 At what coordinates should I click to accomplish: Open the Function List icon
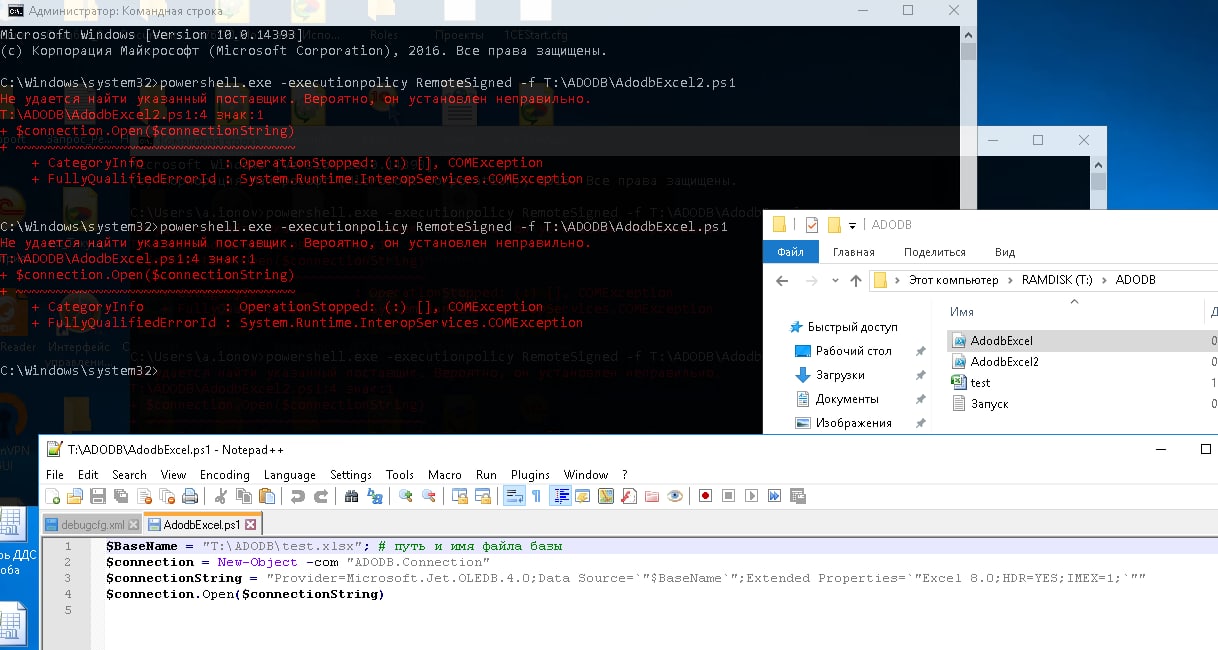[629, 496]
